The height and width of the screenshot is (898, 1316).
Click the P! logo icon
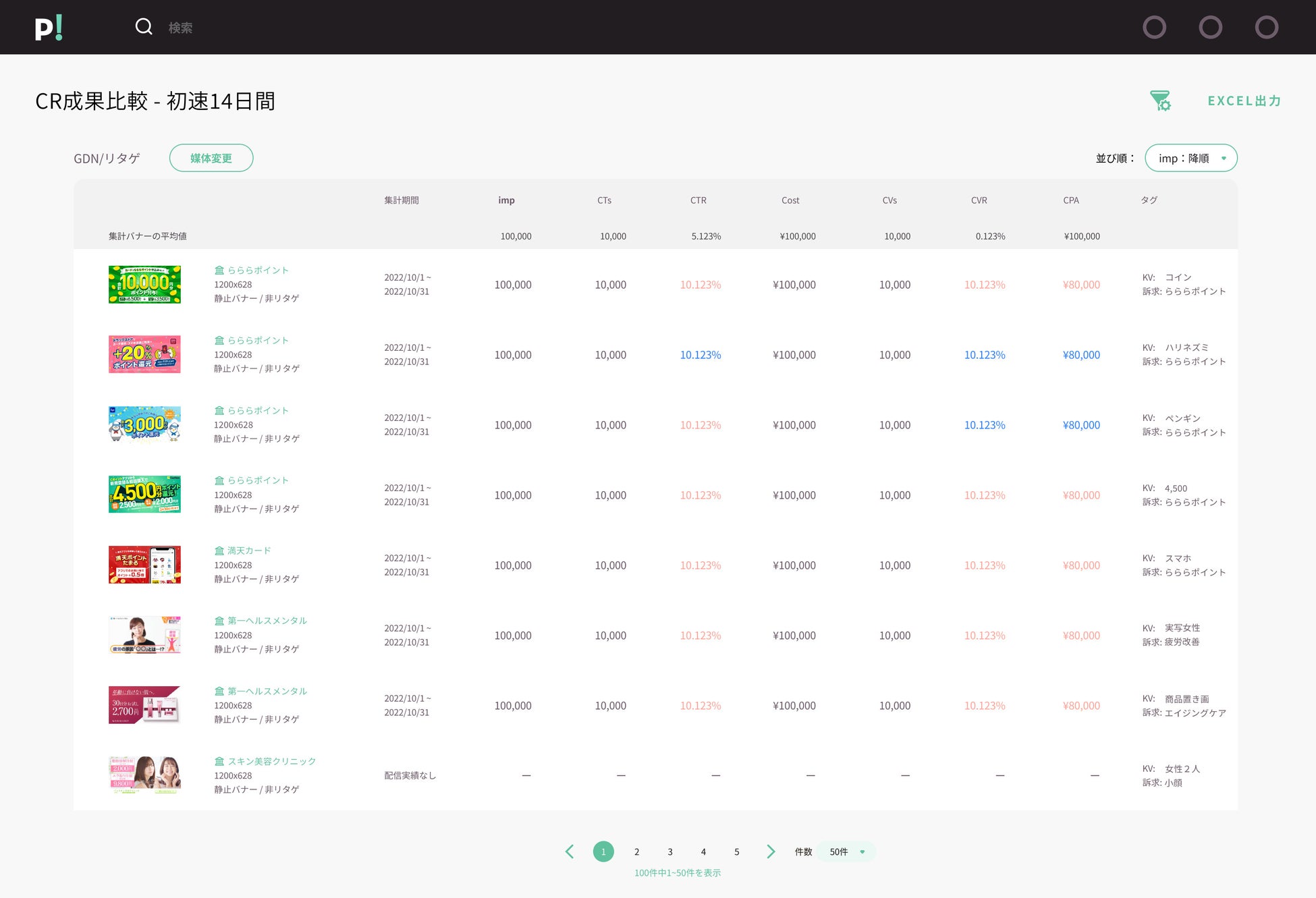[49, 28]
